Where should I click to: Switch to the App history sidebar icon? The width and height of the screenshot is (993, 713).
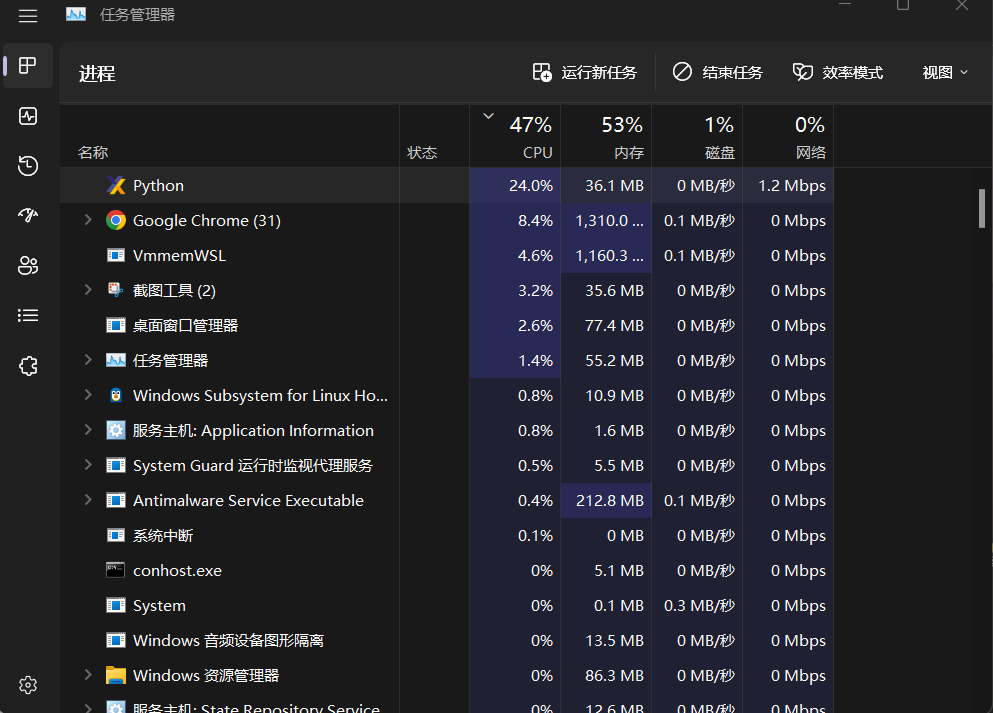point(27,166)
